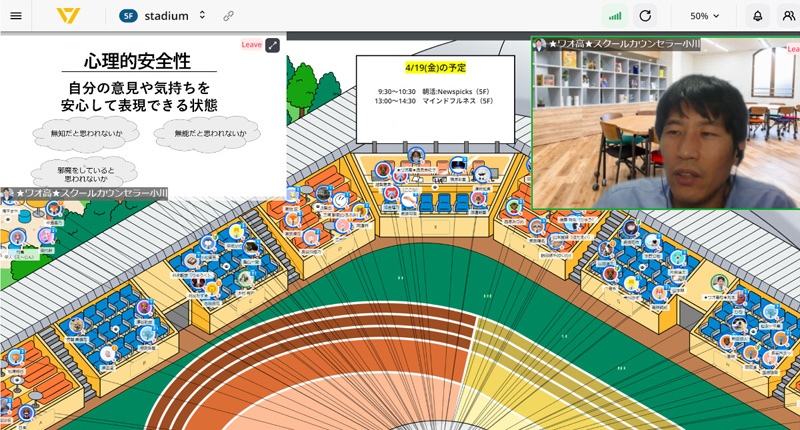
Task: Leave the shared screen presentation
Action: (251, 45)
